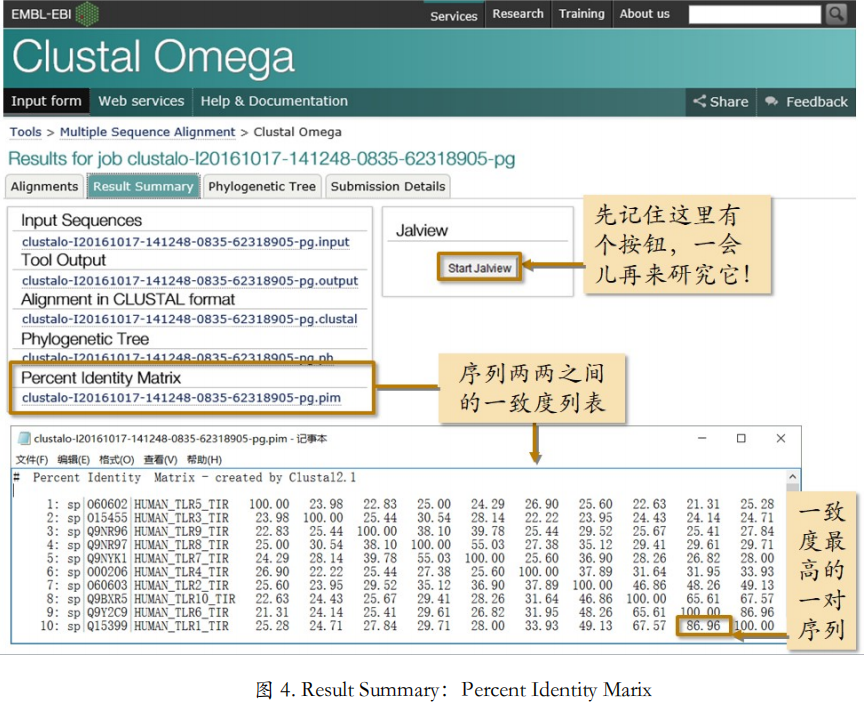Open the Services menu
865x711 pixels.
pos(453,16)
